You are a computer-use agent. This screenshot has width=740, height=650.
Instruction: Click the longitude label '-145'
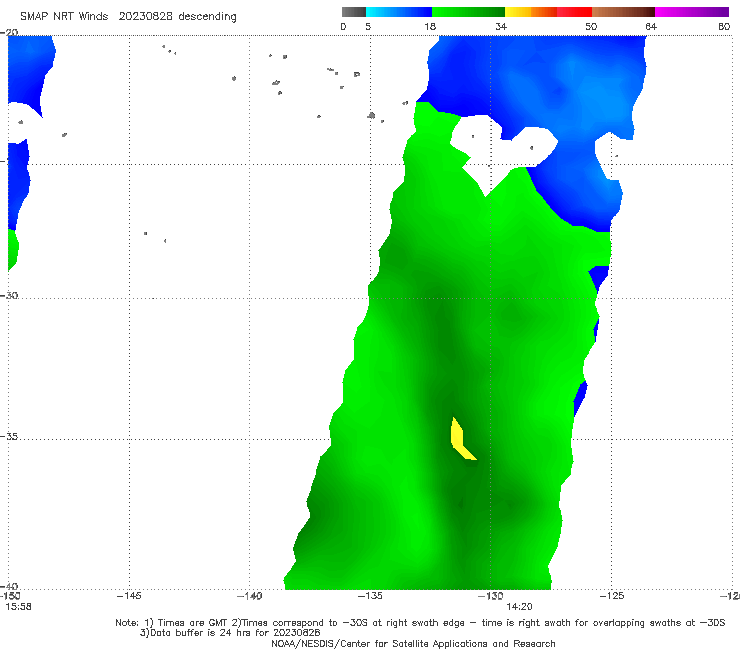[129, 596]
